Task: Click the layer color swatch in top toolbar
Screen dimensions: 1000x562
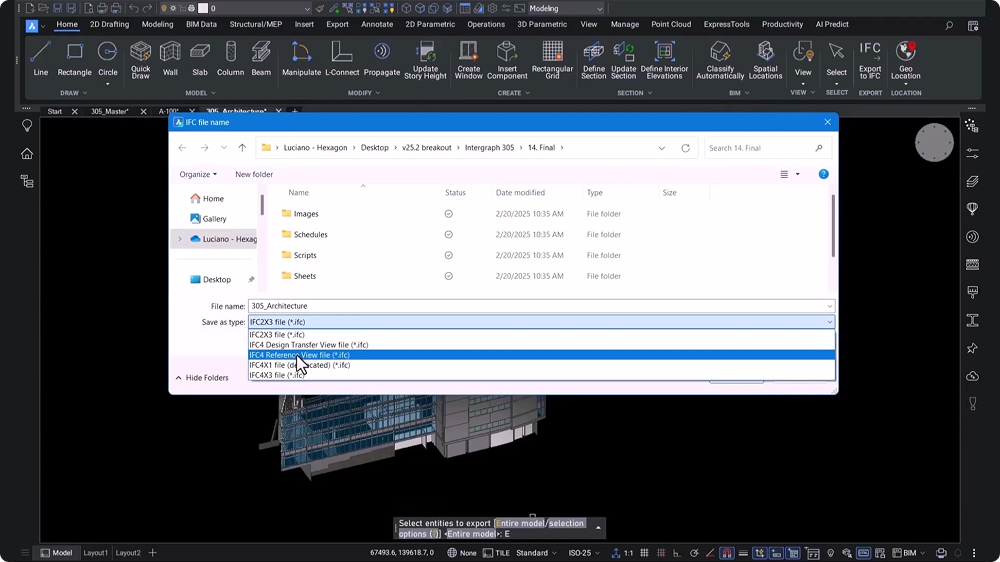Action: click(x=203, y=8)
